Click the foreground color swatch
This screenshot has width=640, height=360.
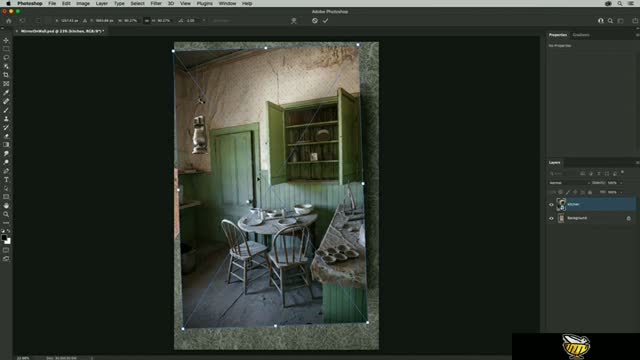[x=4, y=238]
